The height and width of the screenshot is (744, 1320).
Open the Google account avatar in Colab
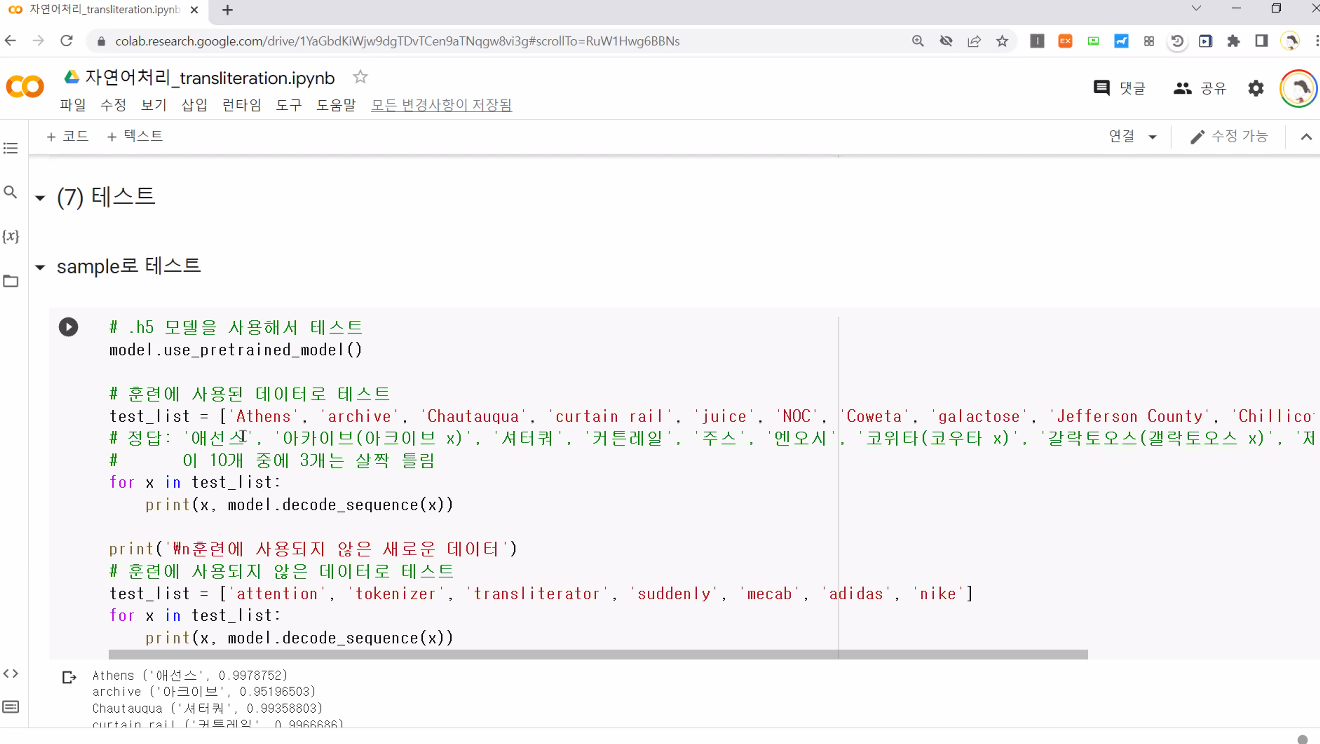1299,88
